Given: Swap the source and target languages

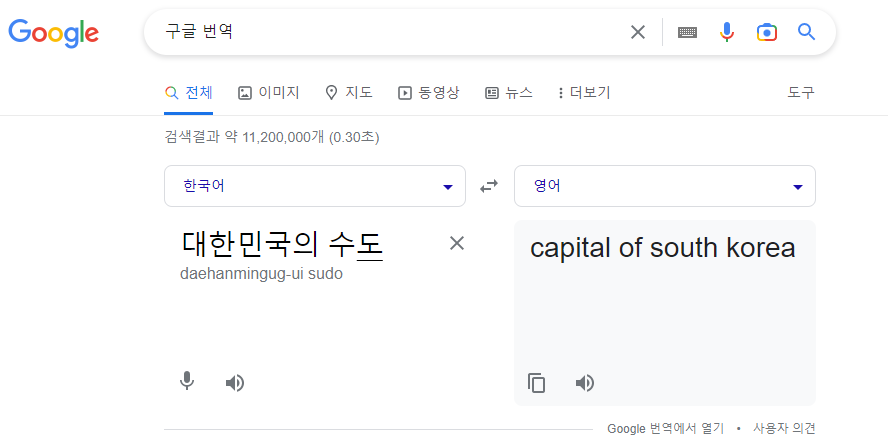Looking at the screenshot, I should coord(489,186).
